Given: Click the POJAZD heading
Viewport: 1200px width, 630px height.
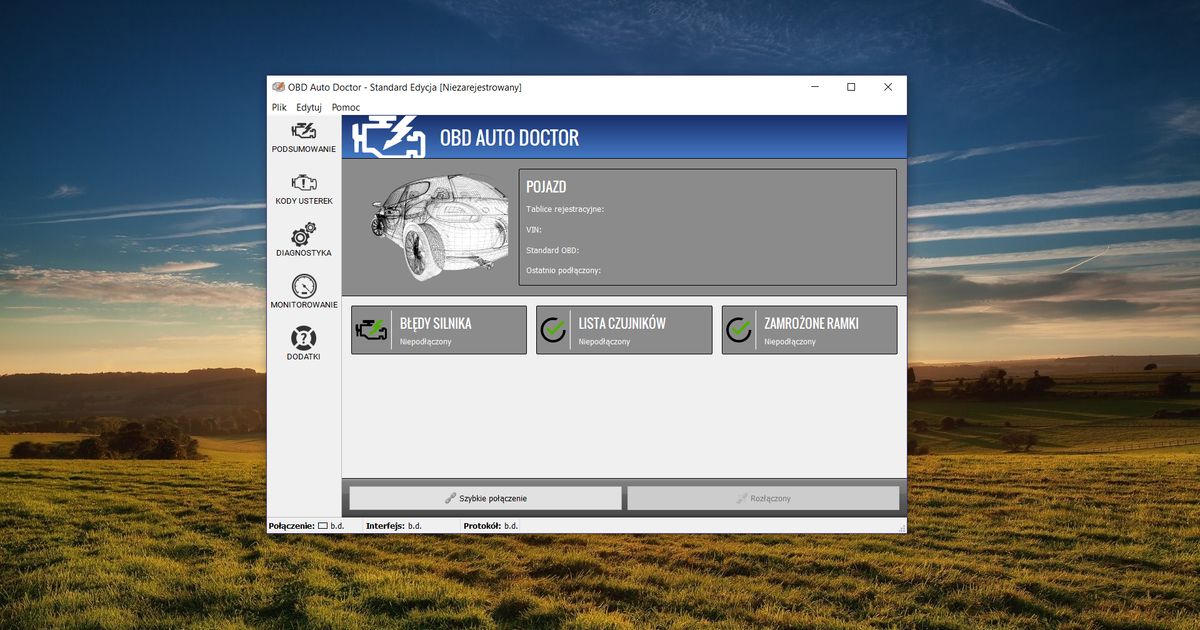Looking at the screenshot, I should coord(546,187).
